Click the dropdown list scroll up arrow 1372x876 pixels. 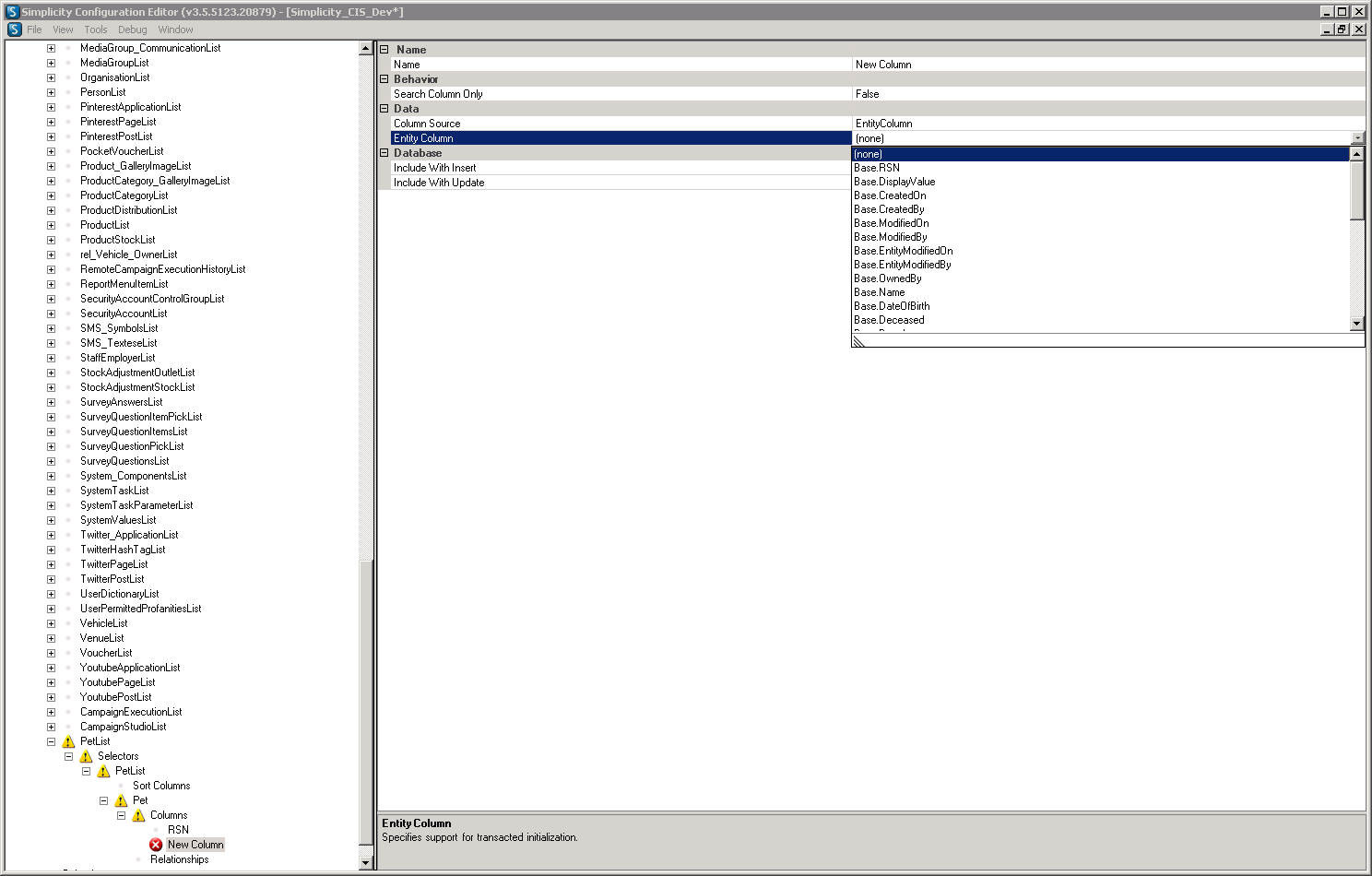tap(1356, 154)
